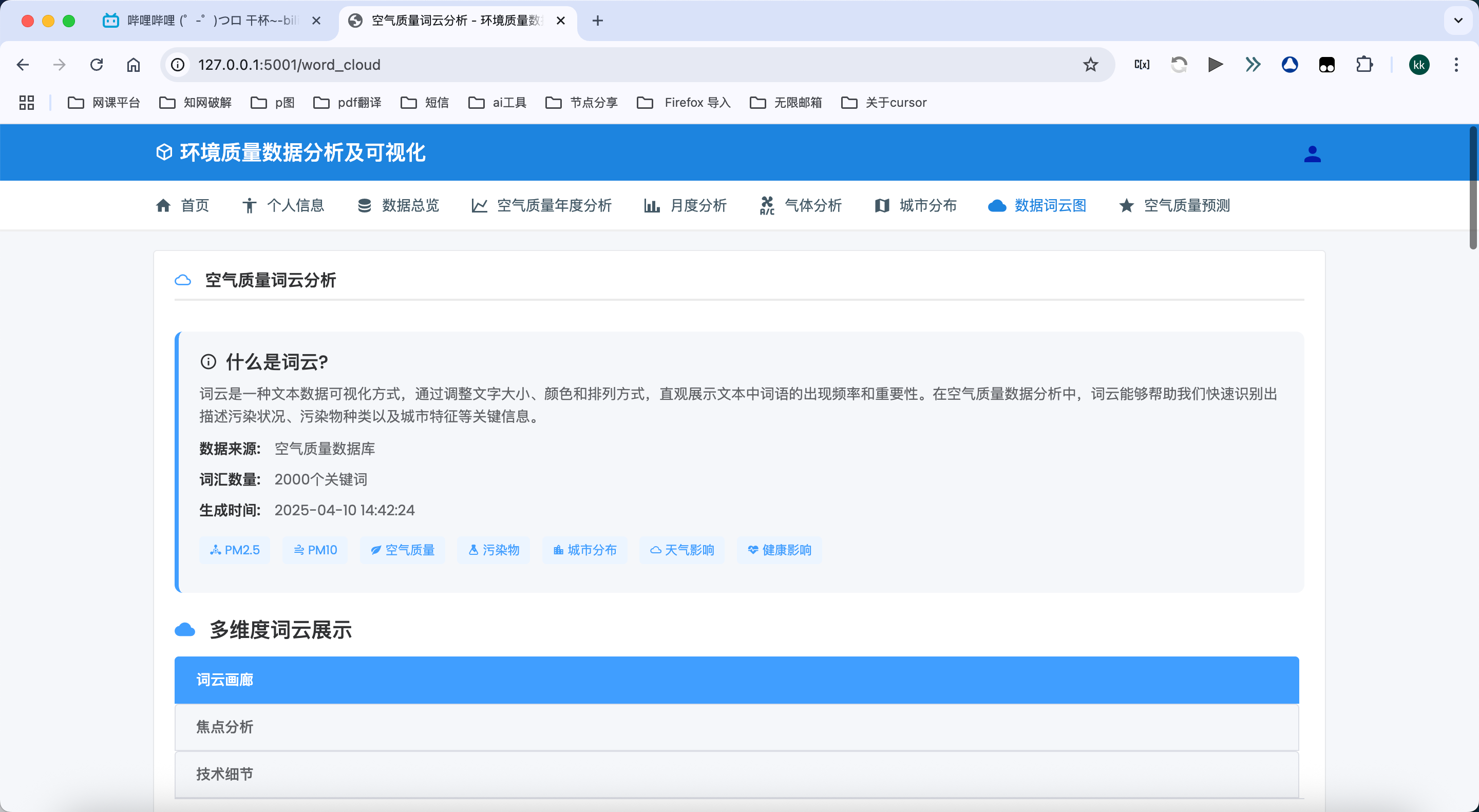Screen dimensions: 1479x812
Task: Click the kk profile avatar
Action: click(x=1419, y=65)
